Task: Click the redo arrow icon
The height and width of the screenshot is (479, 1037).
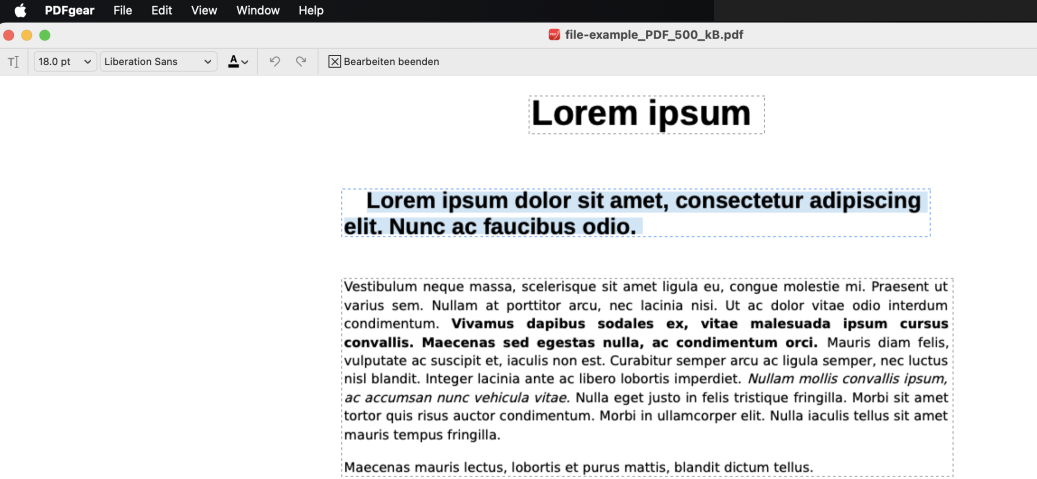Action: [x=301, y=62]
